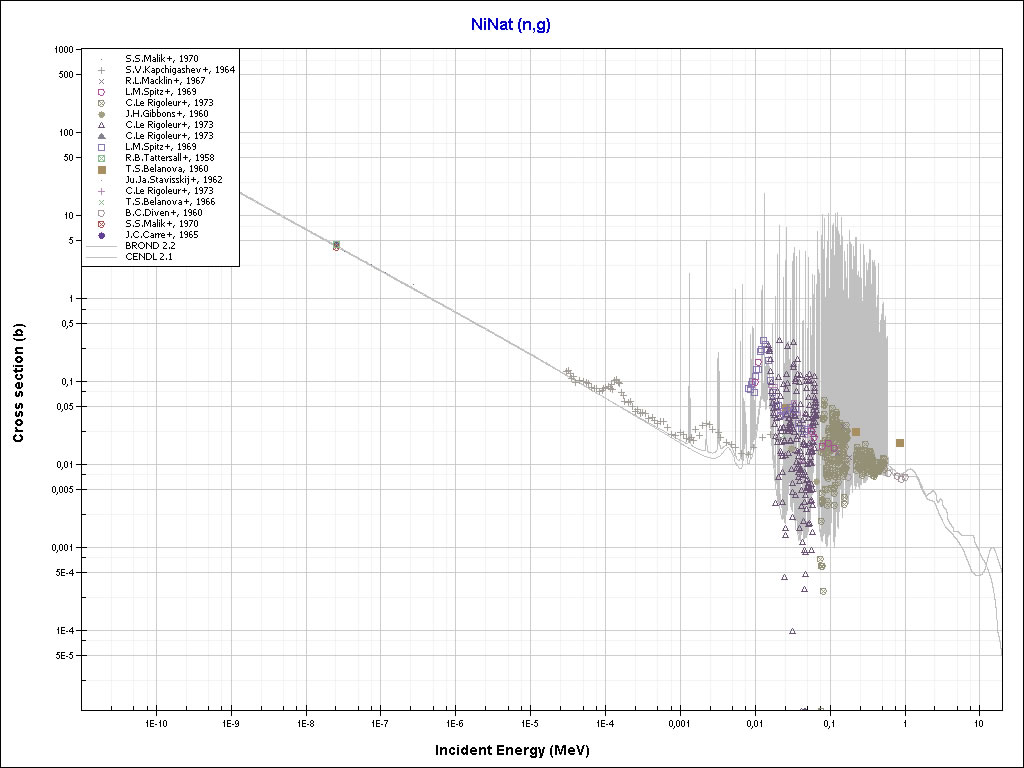
Task: Click the Ju.Ja.Stavisskij+, 1962 legend label
Action: click(x=173, y=180)
